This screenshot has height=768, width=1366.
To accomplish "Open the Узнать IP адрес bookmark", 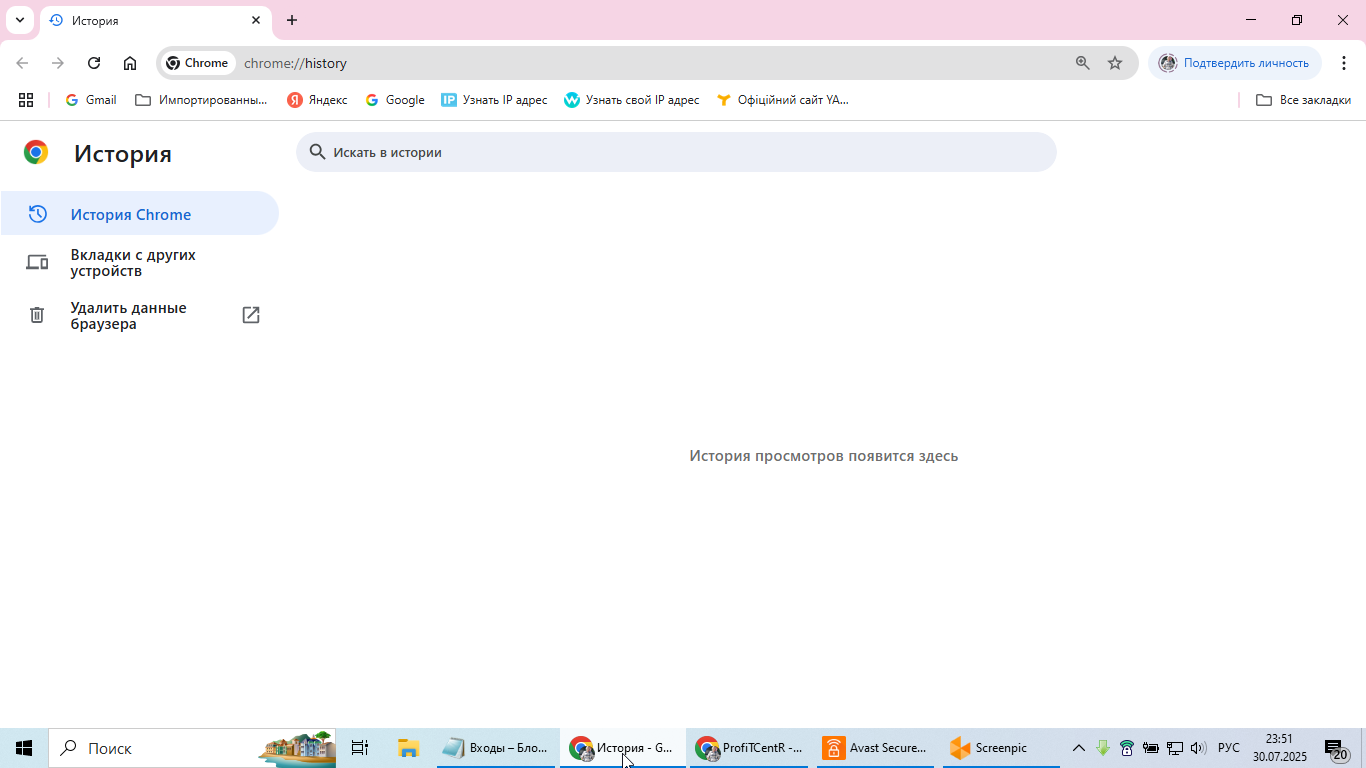I will pyautogui.click(x=495, y=100).
